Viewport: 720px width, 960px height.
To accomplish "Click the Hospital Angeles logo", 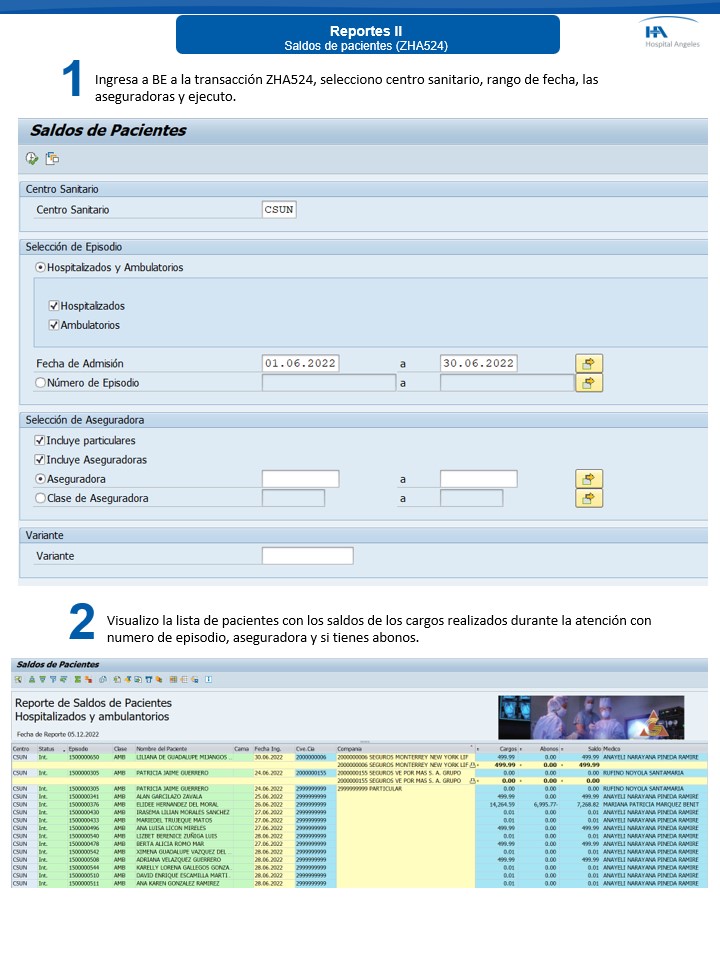I will (x=672, y=35).
